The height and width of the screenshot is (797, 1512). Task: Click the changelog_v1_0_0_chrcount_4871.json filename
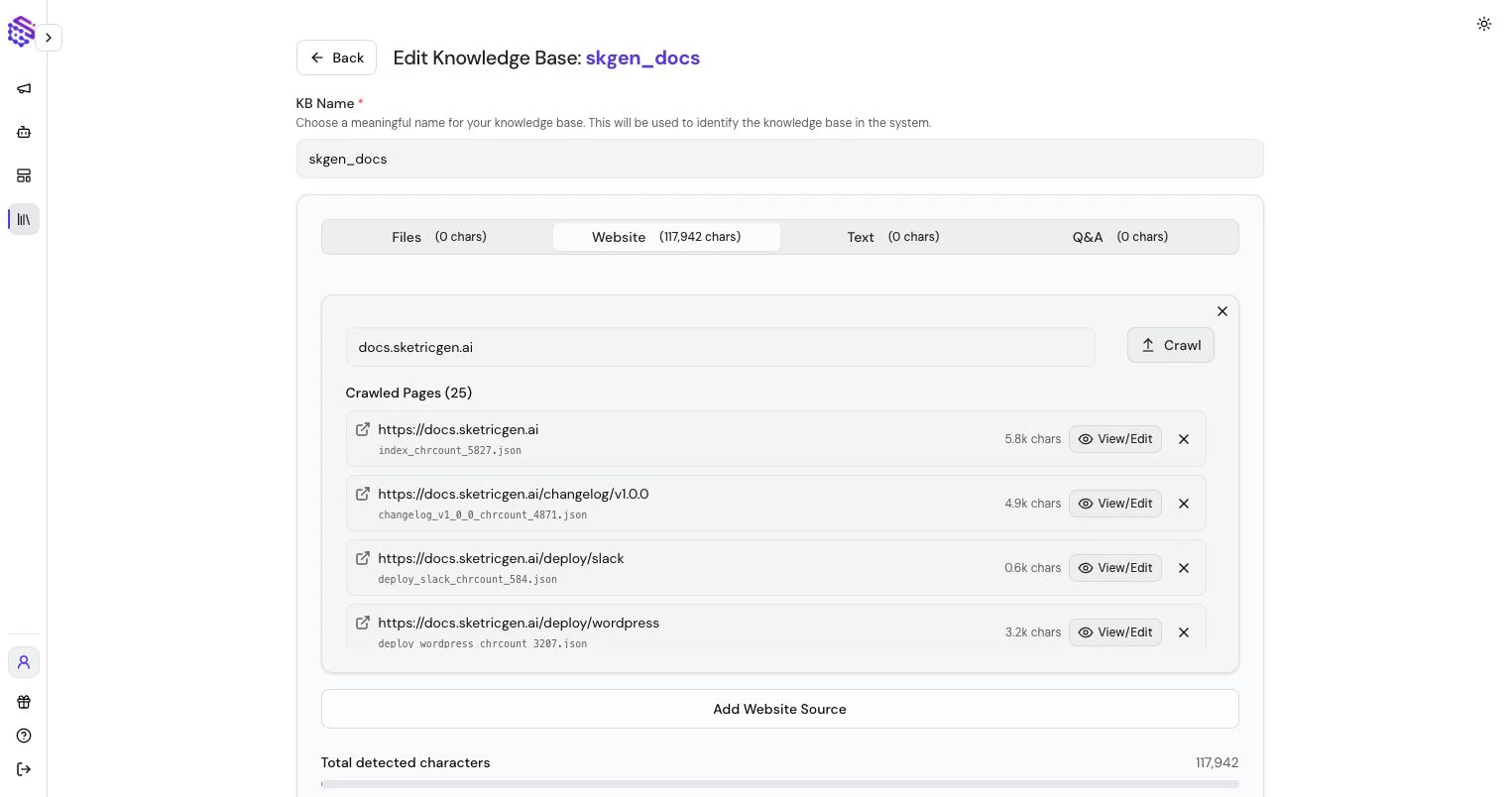[x=483, y=514]
